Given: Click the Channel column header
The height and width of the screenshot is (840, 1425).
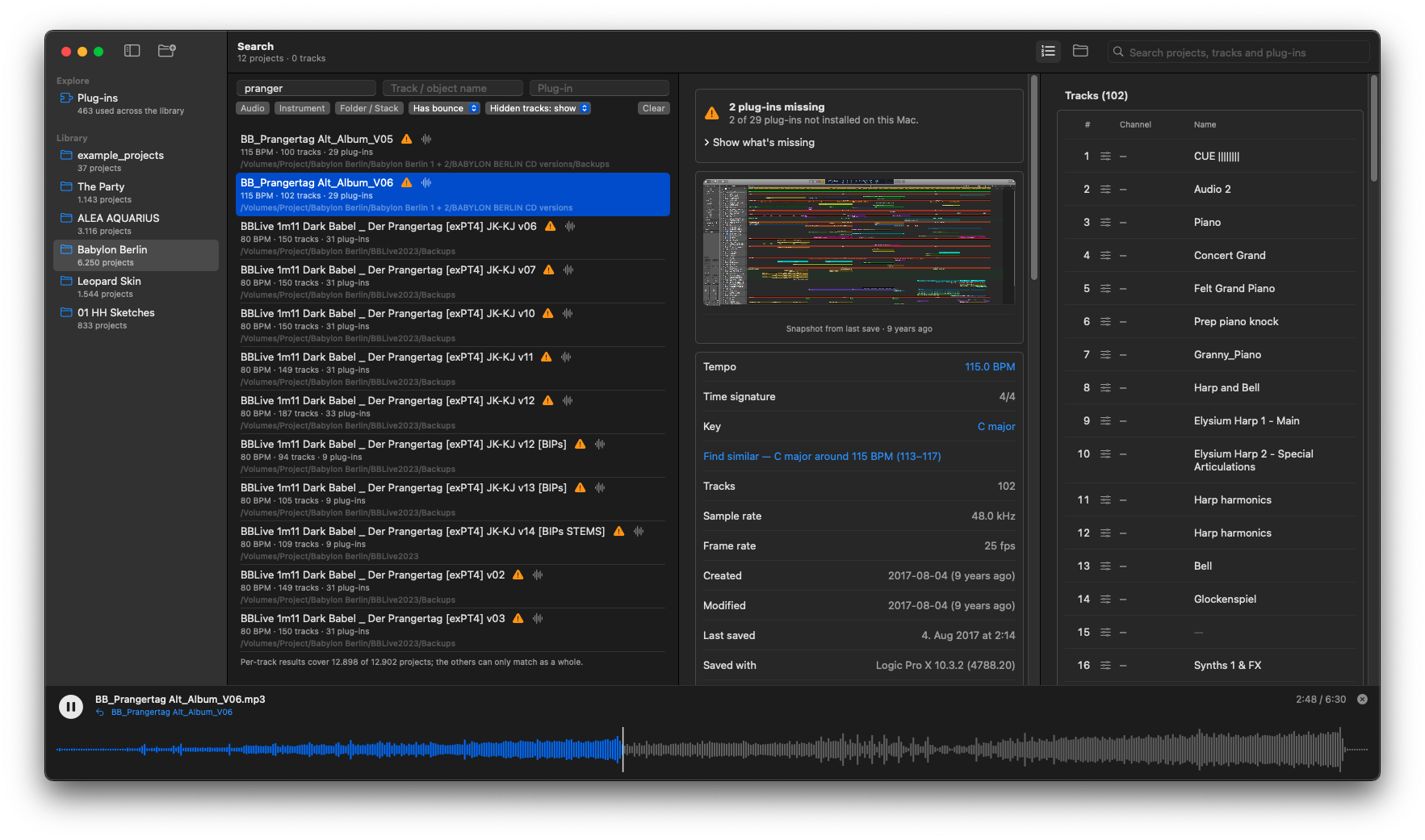Looking at the screenshot, I should tap(1135, 124).
